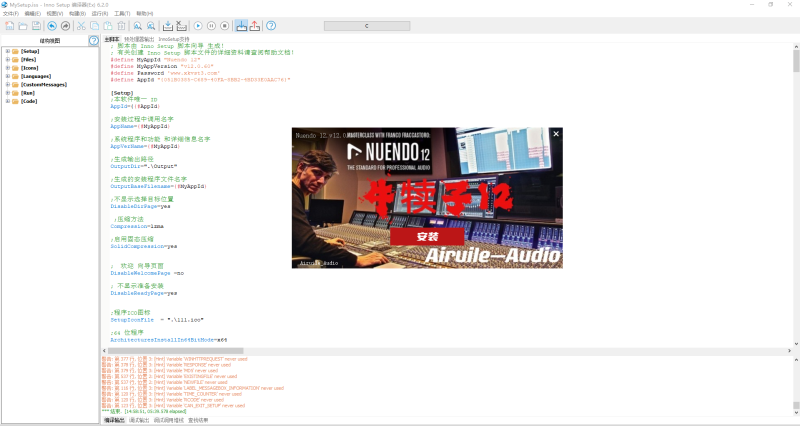Switch to the 主脚本 editor tab

[x=112, y=39]
